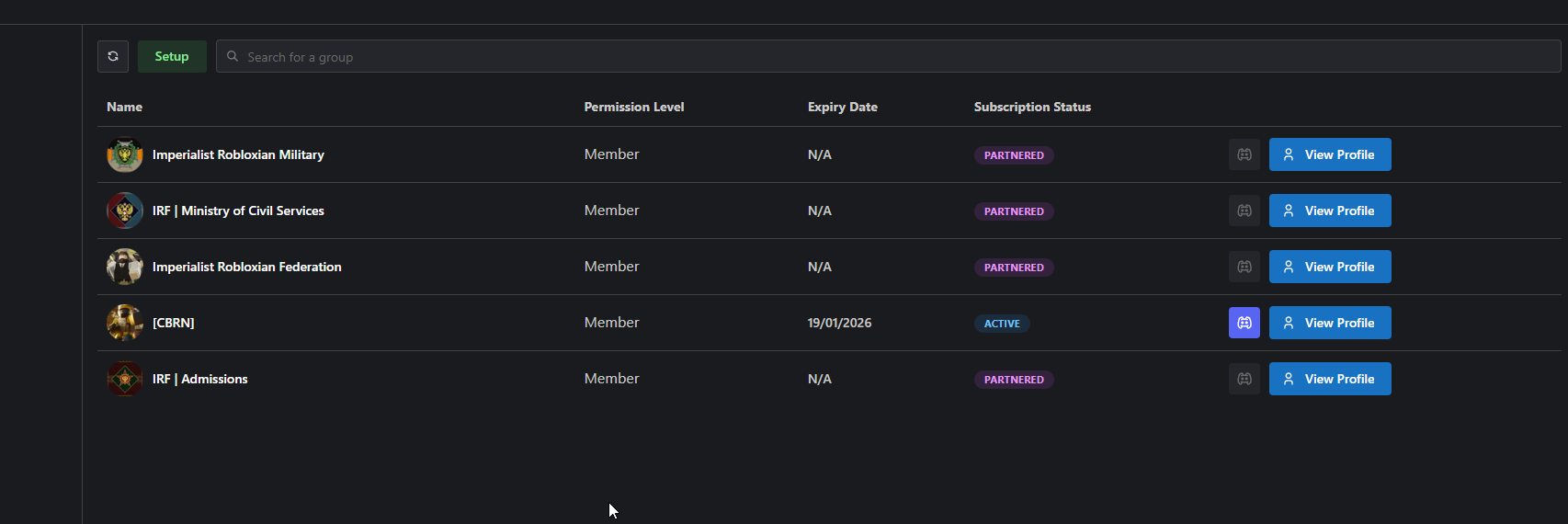
Task: Click the ACTIVE status badge
Action: (x=1002, y=324)
